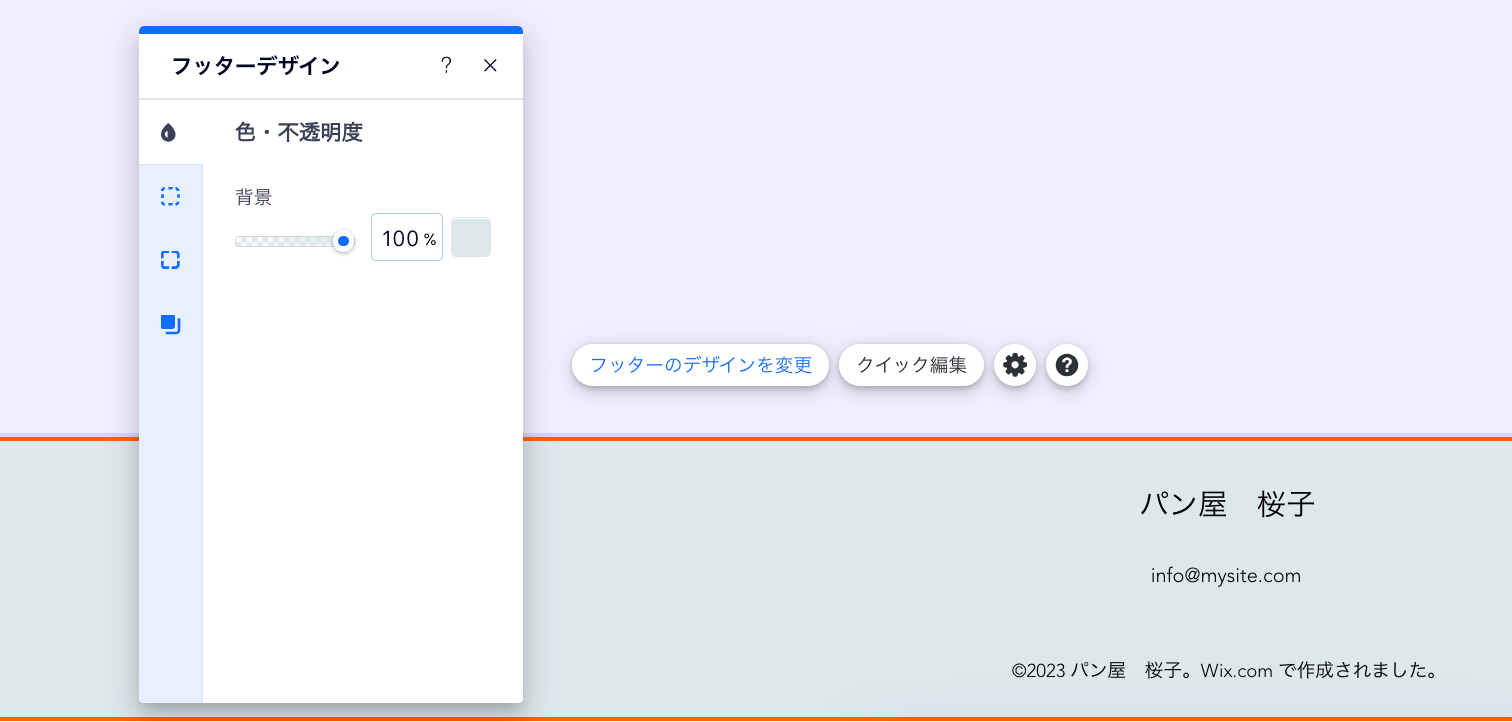The height and width of the screenshot is (722, 1512).
Task: Open the border tab (dashed square icon)
Action: click(170, 196)
